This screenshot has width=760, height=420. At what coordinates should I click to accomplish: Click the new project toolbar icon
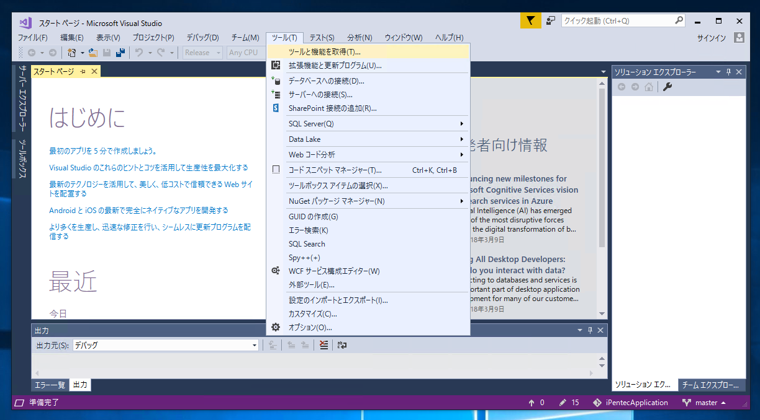click(x=72, y=53)
